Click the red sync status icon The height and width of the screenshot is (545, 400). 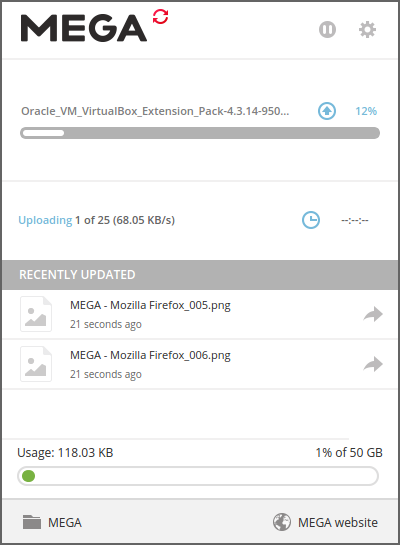[161, 17]
